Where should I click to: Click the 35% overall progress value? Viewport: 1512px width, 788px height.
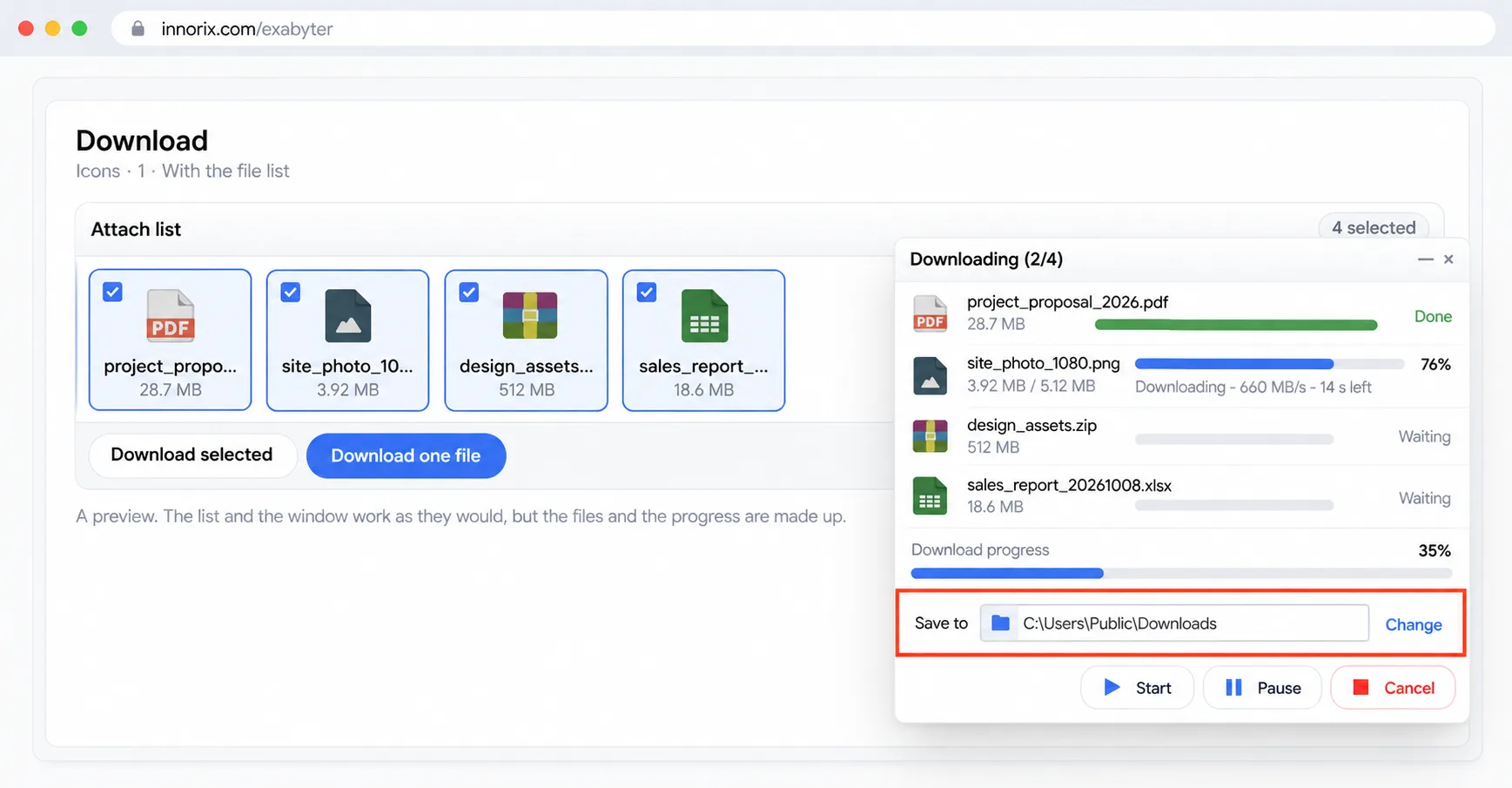pyautogui.click(x=1435, y=550)
